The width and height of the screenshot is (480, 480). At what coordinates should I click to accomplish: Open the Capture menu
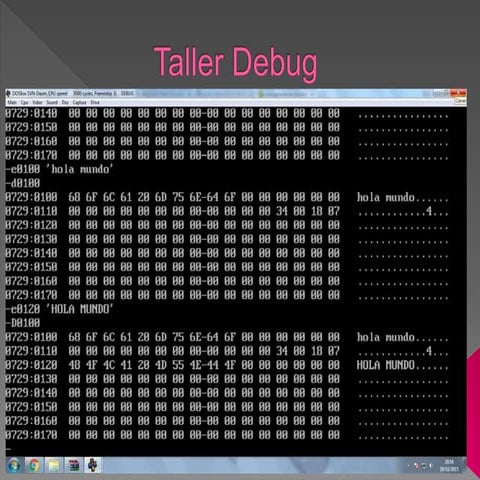click(x=79, y=102)
